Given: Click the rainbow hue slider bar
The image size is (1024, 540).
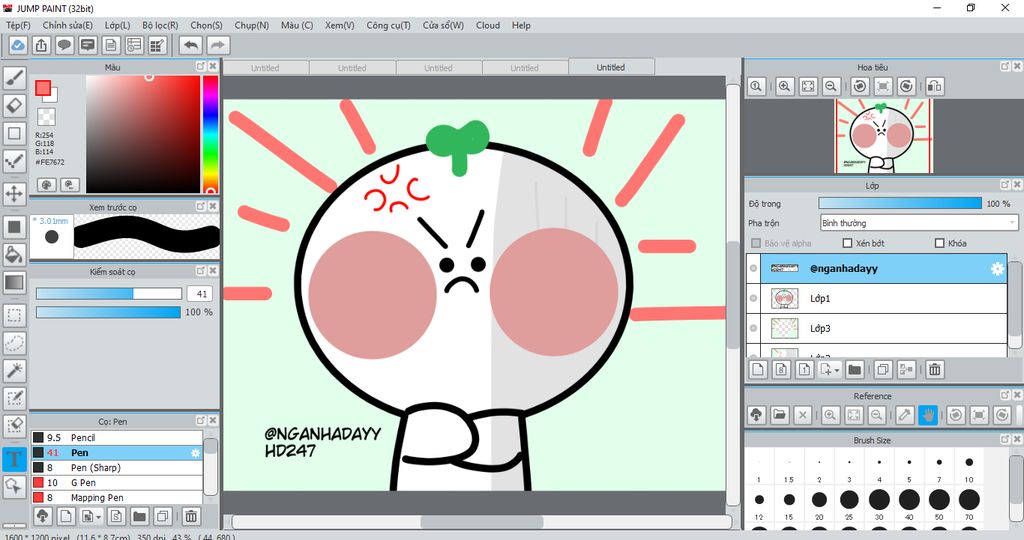Looking at the screenshot, I should click(x=210, y=134).
